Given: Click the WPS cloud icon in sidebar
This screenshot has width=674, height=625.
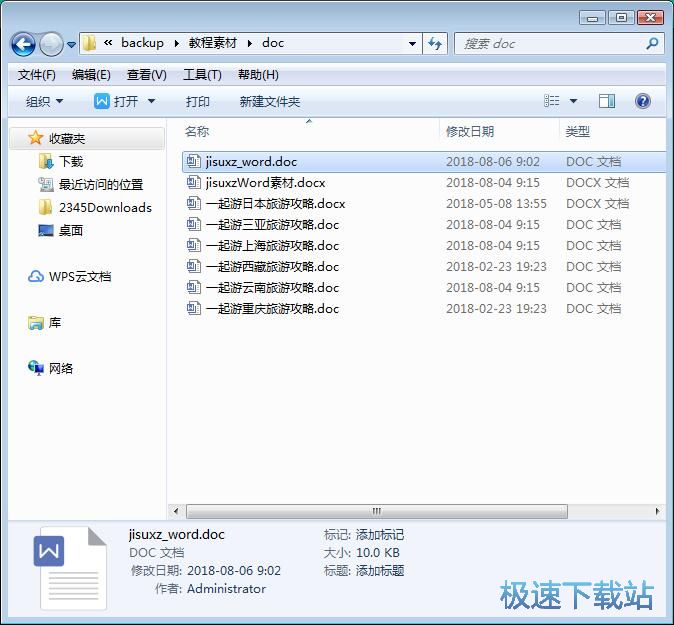Looking at the screenshot, I should click(36, 276).
